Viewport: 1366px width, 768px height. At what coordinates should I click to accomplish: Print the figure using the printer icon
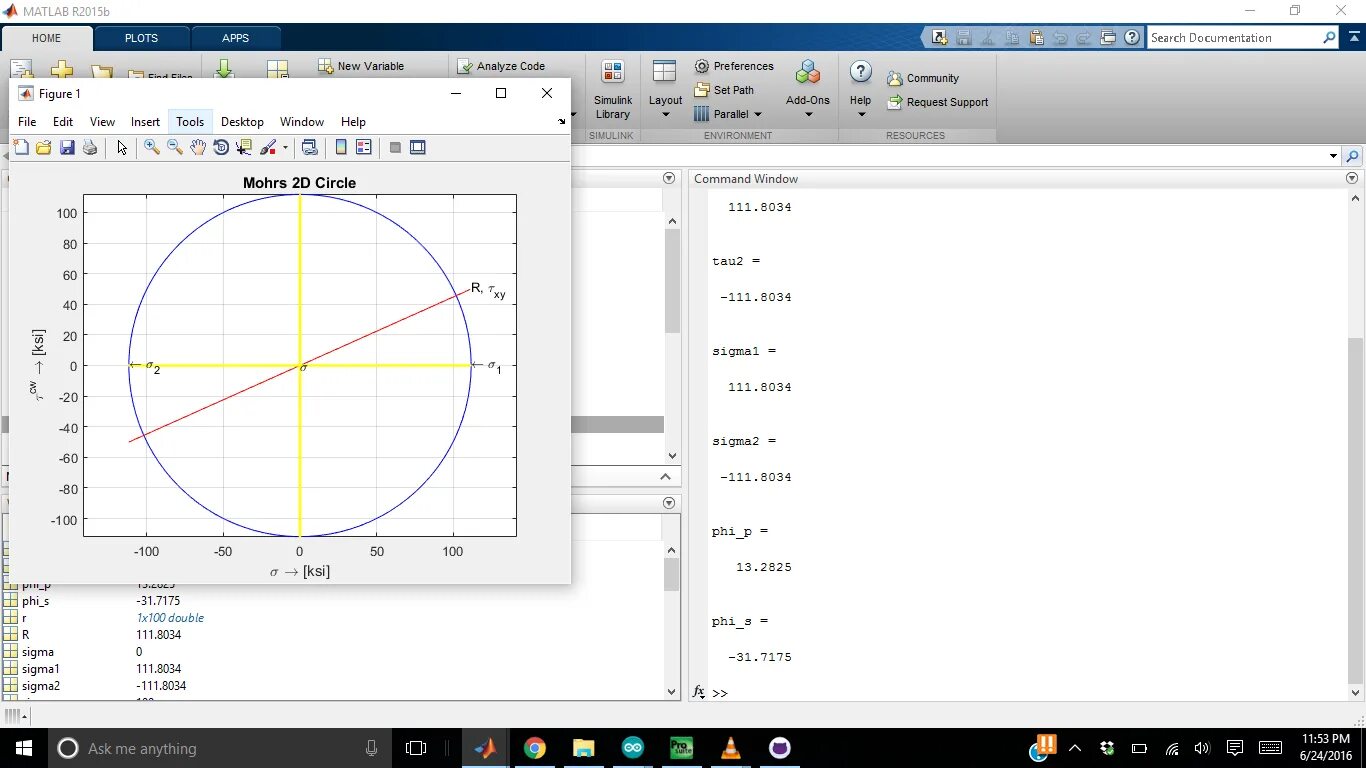90,147
